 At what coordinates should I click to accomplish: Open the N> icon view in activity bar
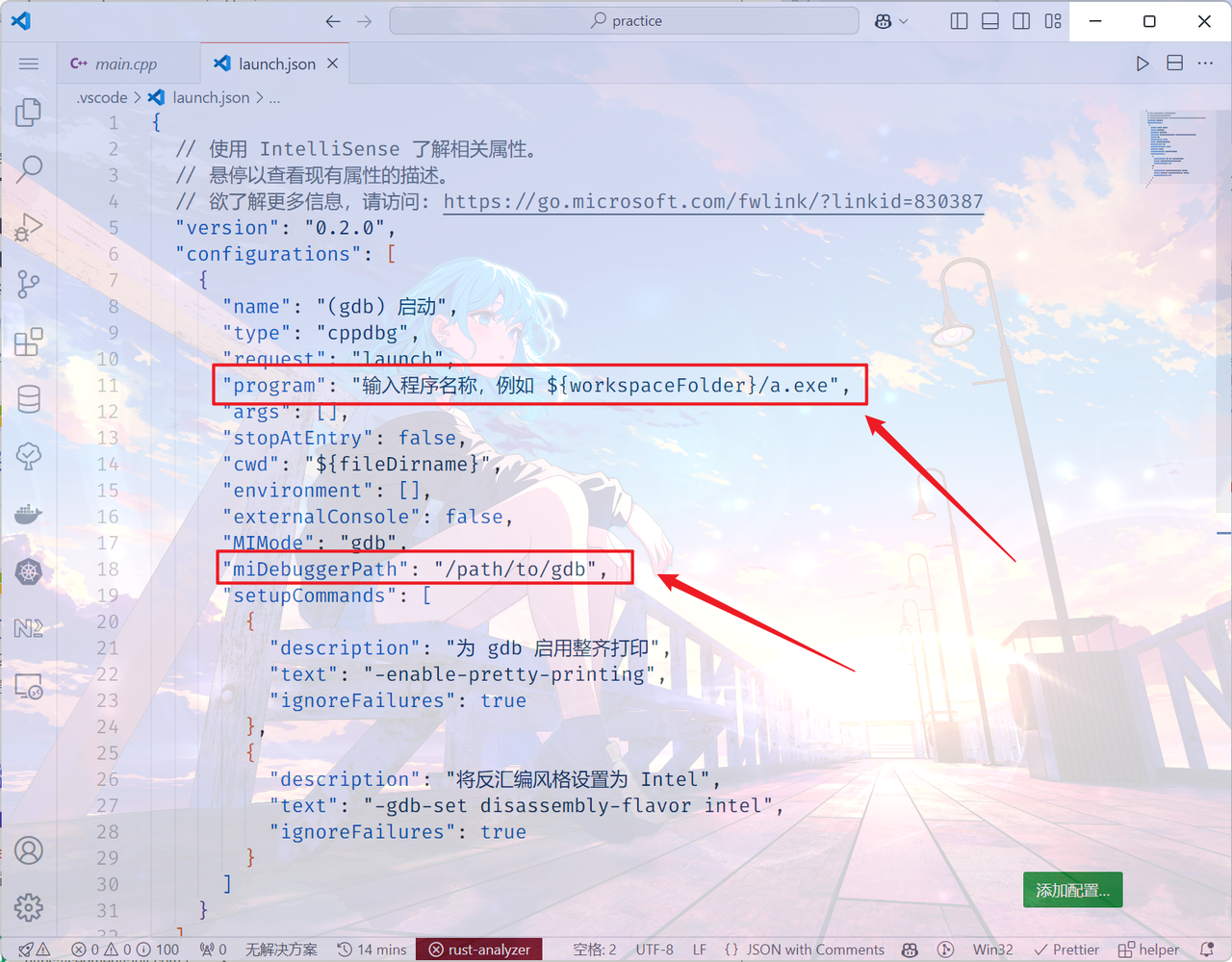pos(29,628)
